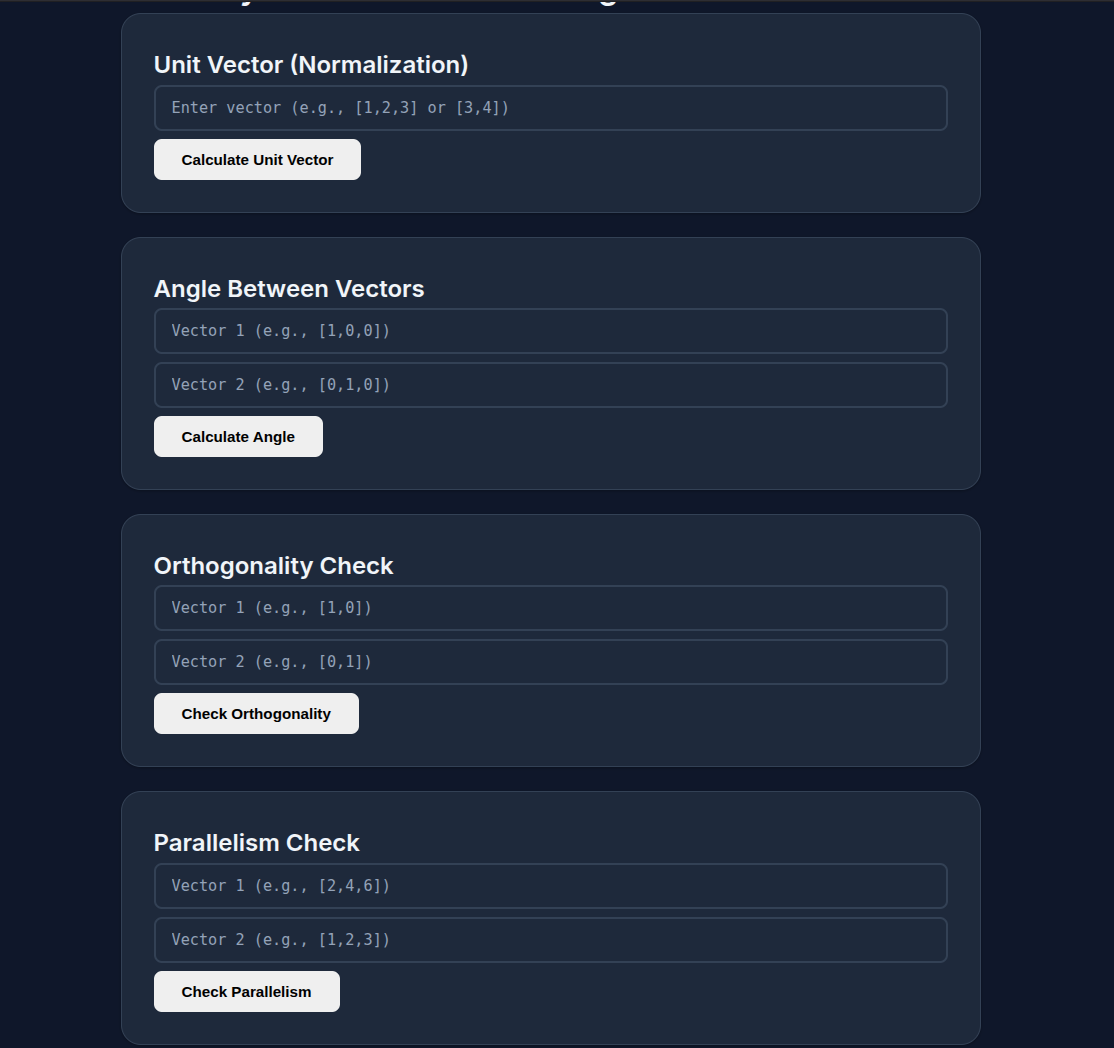1114x1048 pixels.
Task: Click the Orthogonality Check heading
Action: (273, 566)
